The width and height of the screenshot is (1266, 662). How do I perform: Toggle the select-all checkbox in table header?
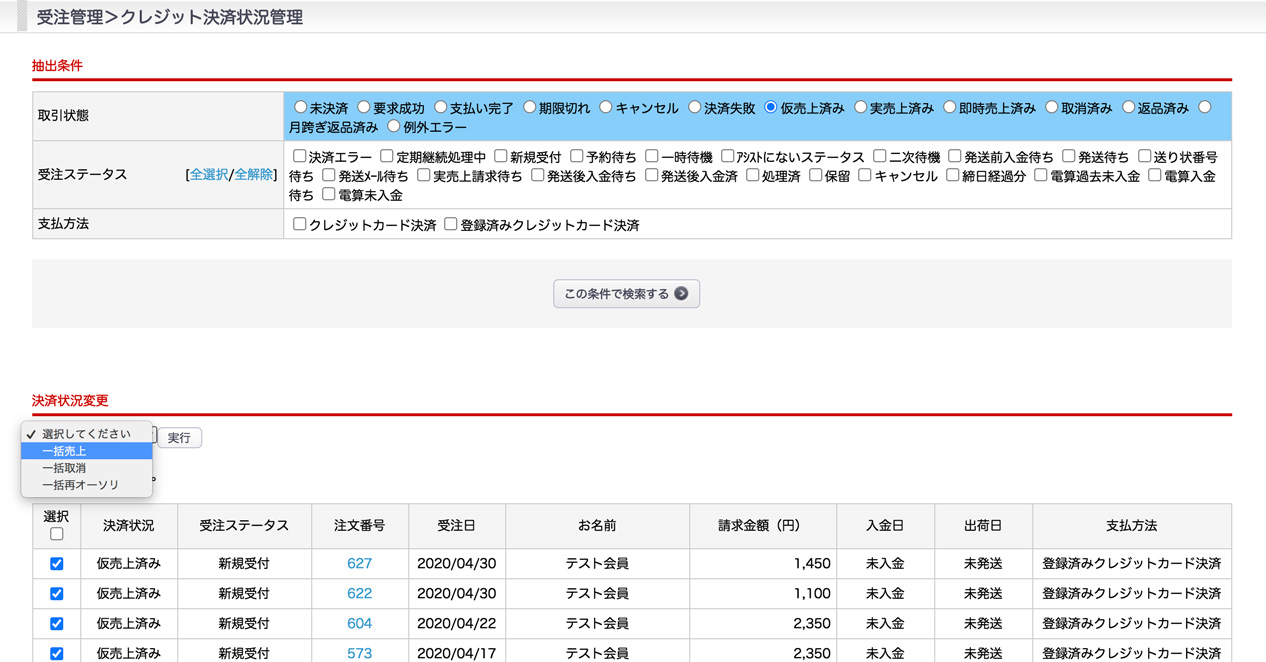pos(57,534)
